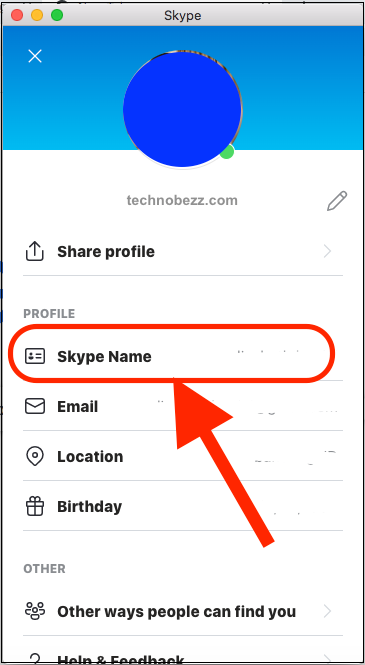Open the Email row
Image resolution: width=365 pixels, height=665 pixels.
(183, 407)
